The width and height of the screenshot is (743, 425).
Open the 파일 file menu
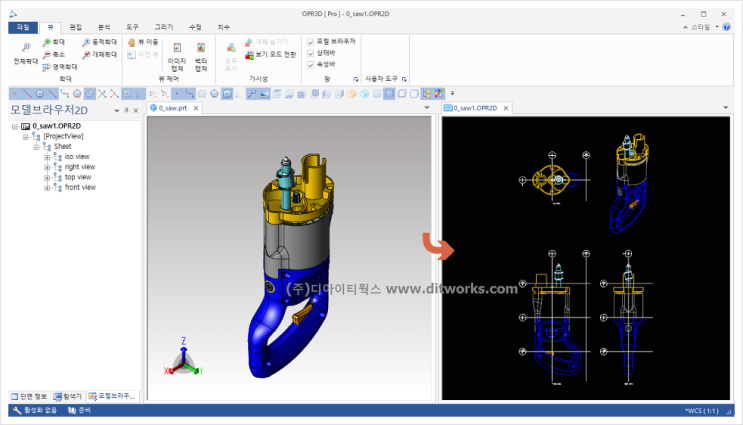point(23,27)
